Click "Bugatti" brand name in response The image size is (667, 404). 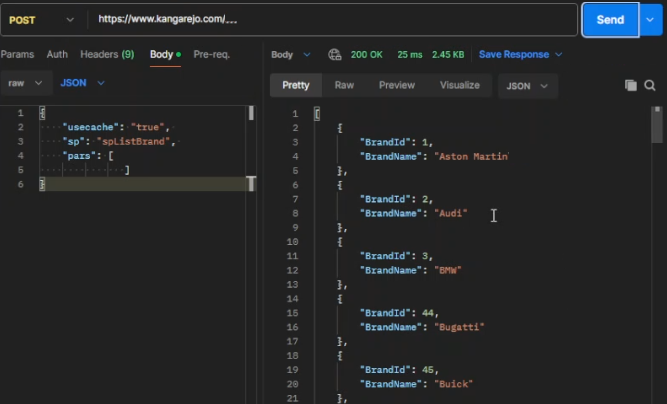pos(459,327)
